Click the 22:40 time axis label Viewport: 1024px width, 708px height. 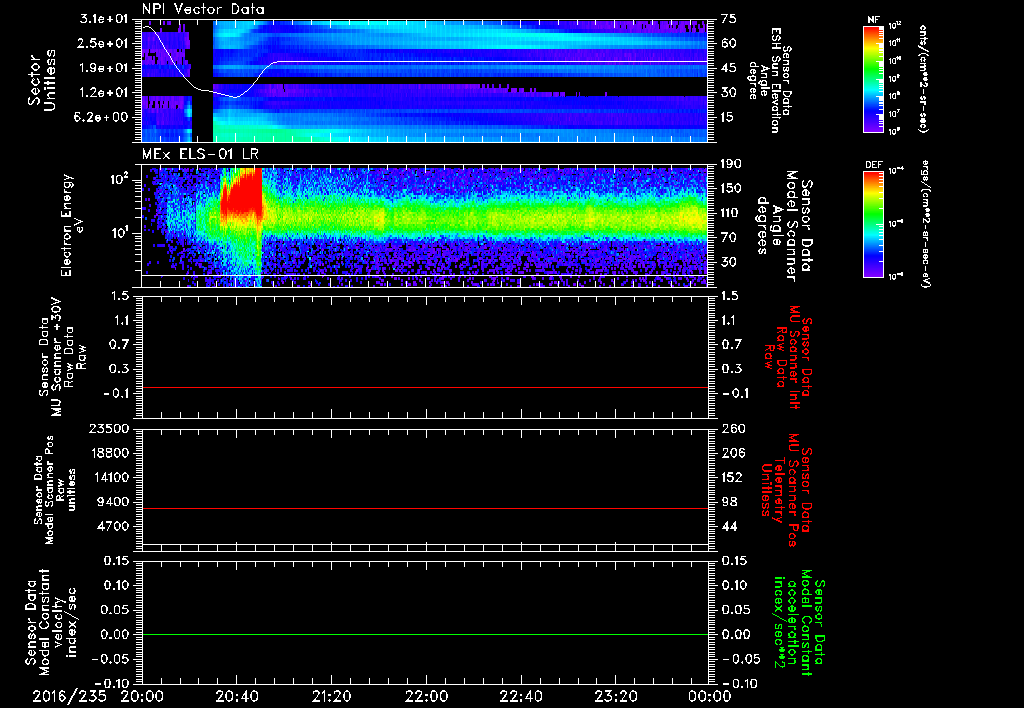click(x=520, y=696)
